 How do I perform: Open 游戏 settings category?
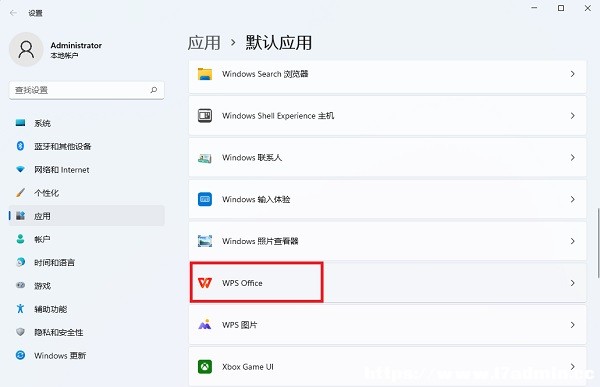87,286
